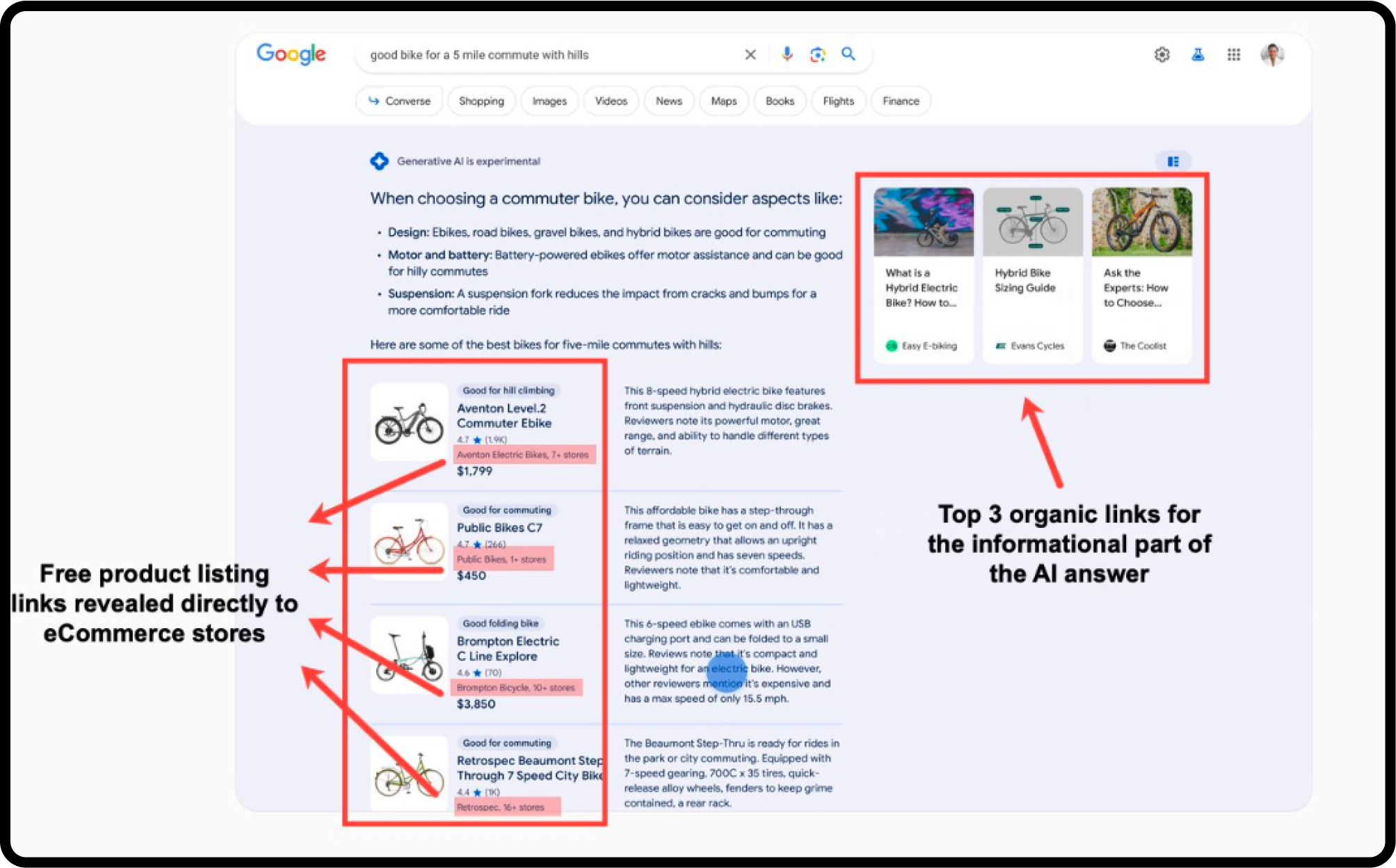Screen dimensions: 1396x868
Task: Select the Maps tab
Action: point(723,101)
